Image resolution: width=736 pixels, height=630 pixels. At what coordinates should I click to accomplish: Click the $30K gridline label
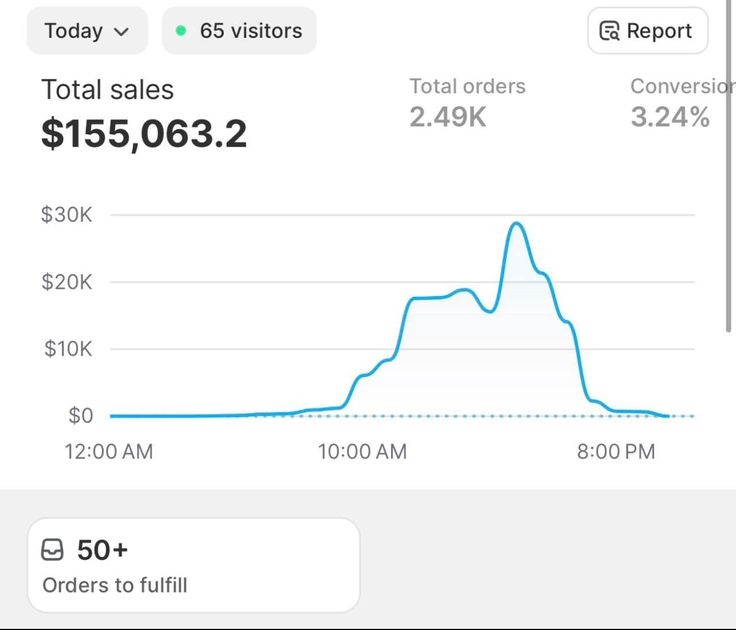coord(67,215)
